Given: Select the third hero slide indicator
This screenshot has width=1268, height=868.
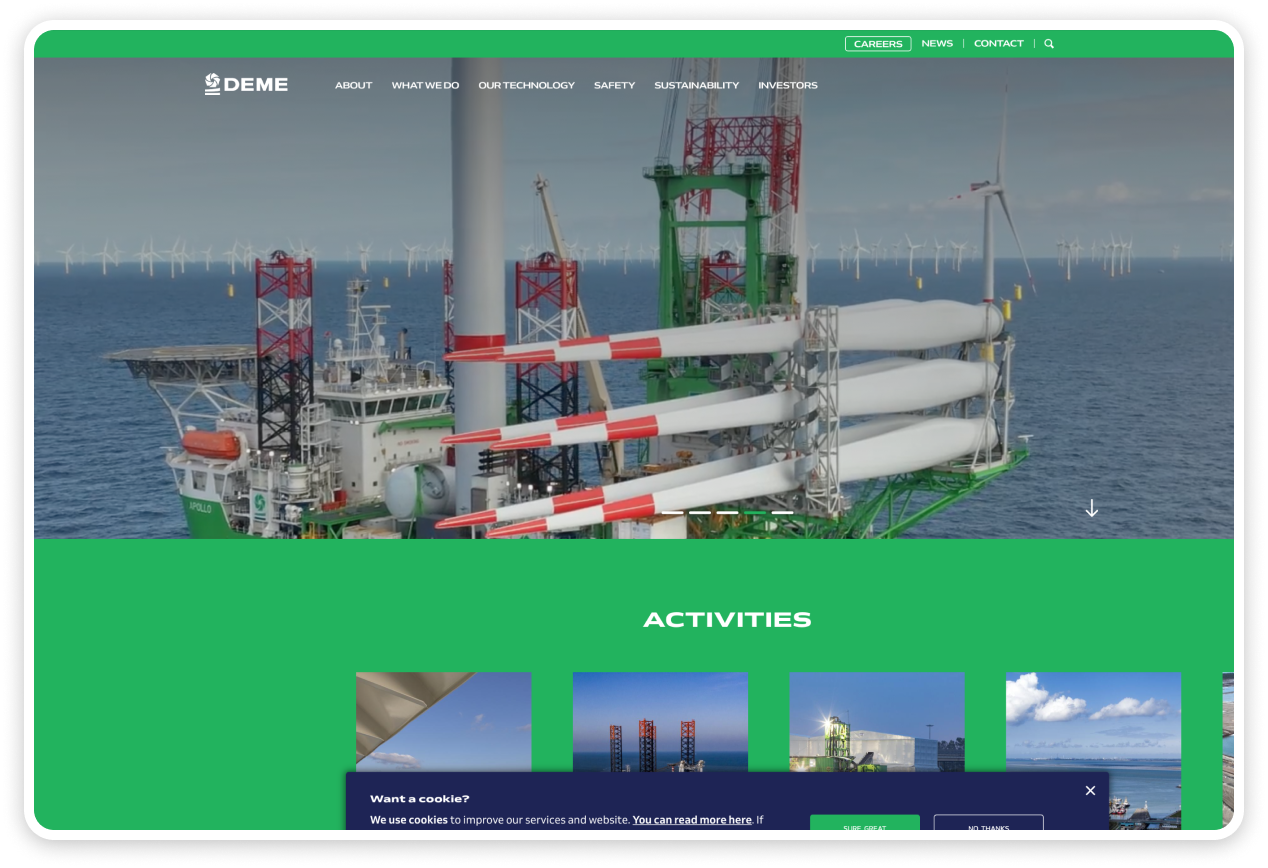Looking at the screenshot, I should point(727,513).
